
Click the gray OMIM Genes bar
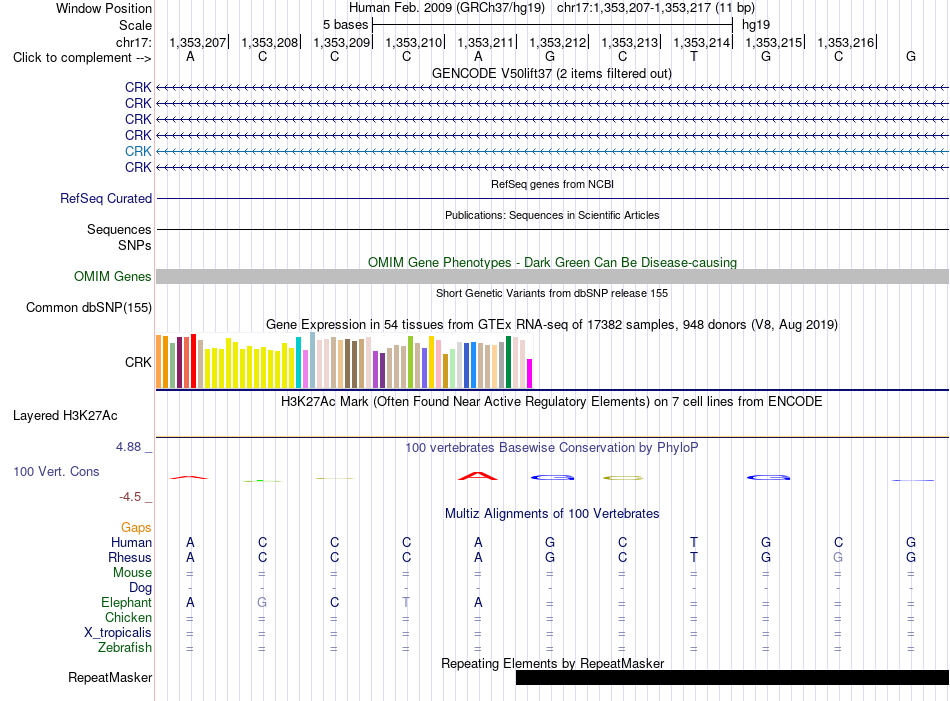pos(552,276)
